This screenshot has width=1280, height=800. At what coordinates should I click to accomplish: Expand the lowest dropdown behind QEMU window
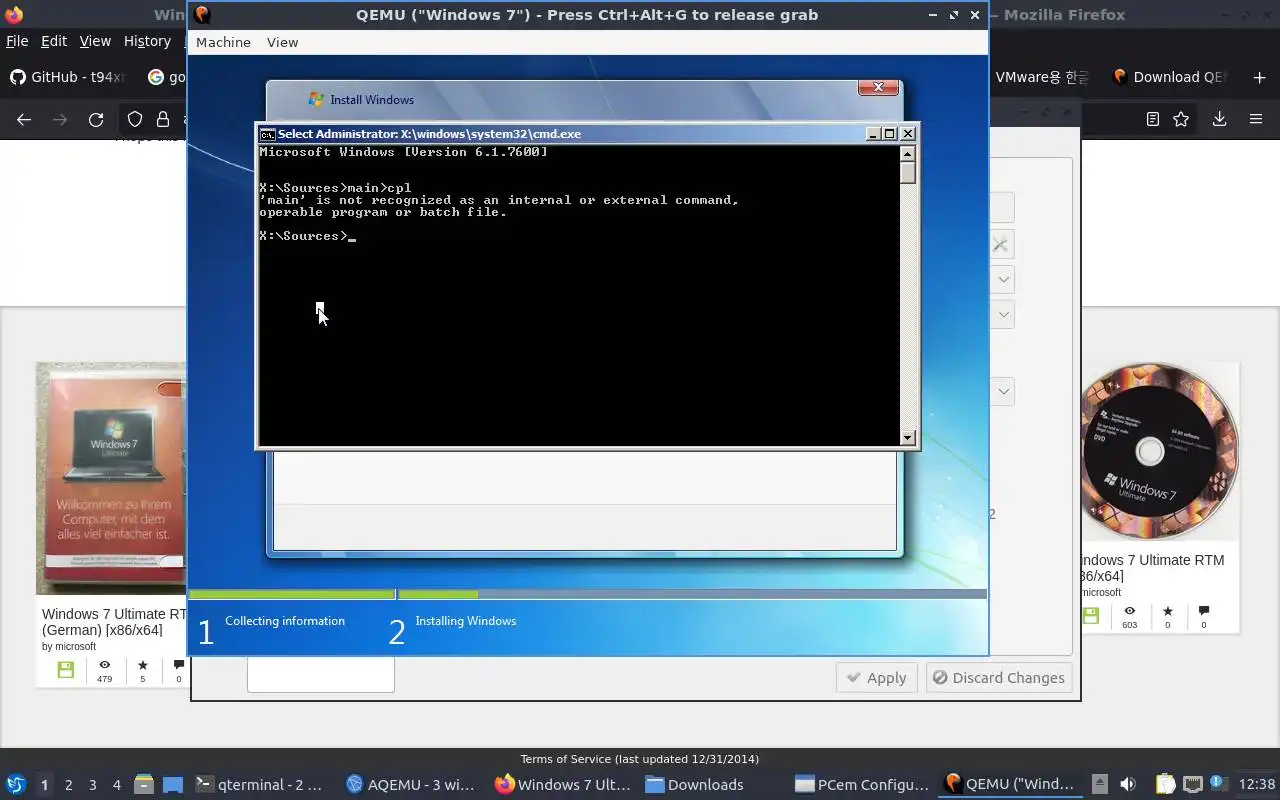point(1004,390)
